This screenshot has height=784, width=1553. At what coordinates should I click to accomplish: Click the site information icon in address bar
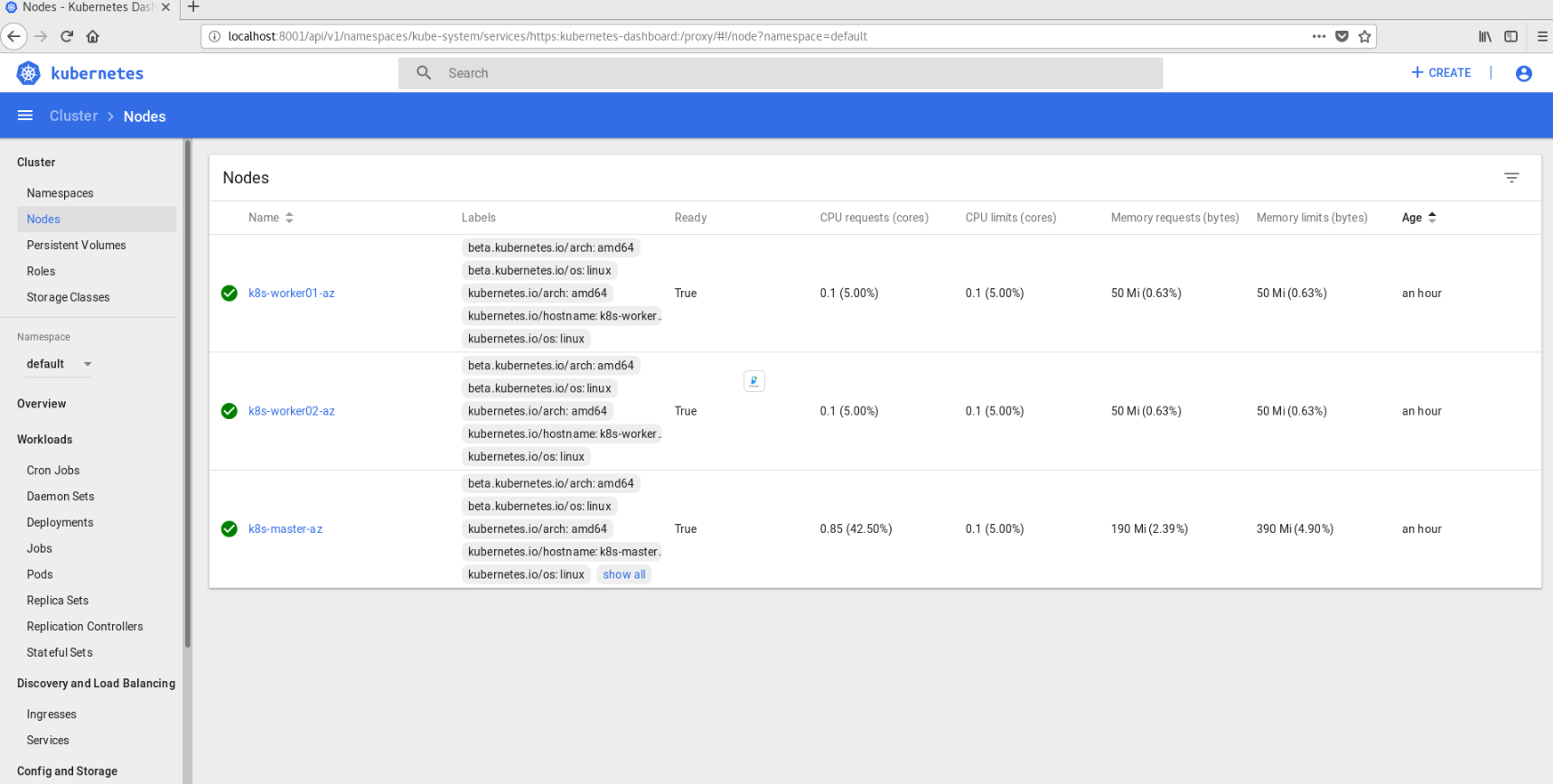214,36
